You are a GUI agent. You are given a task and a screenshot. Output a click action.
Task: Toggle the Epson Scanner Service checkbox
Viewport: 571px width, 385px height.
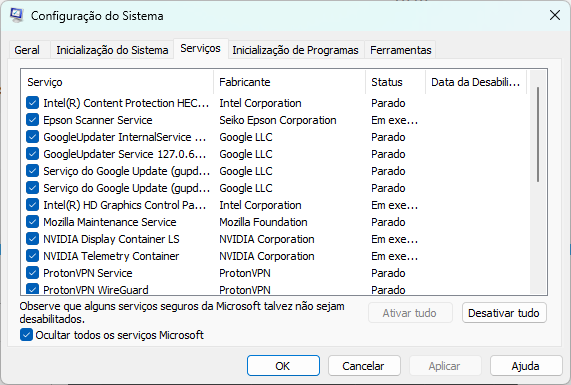pos(32,120)
